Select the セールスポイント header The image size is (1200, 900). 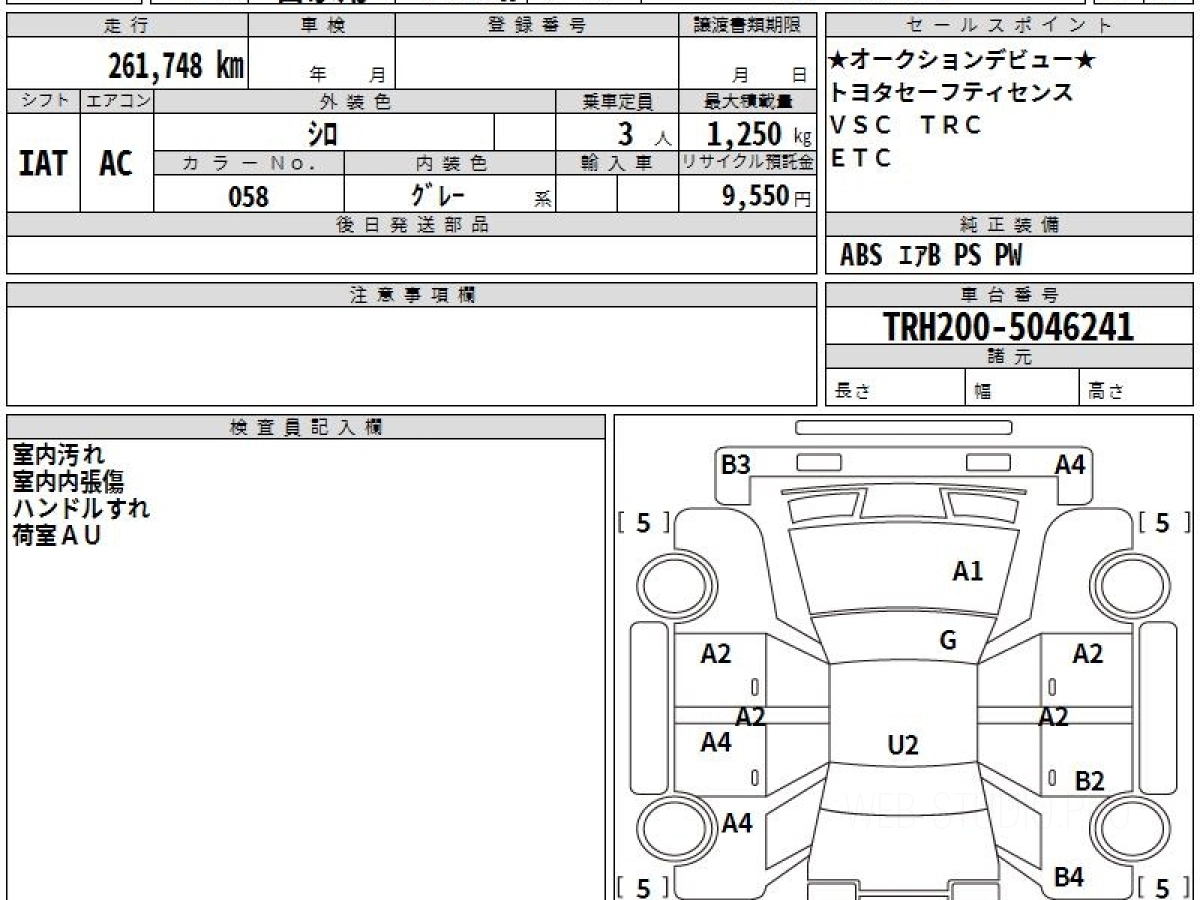pos(1009,26)
